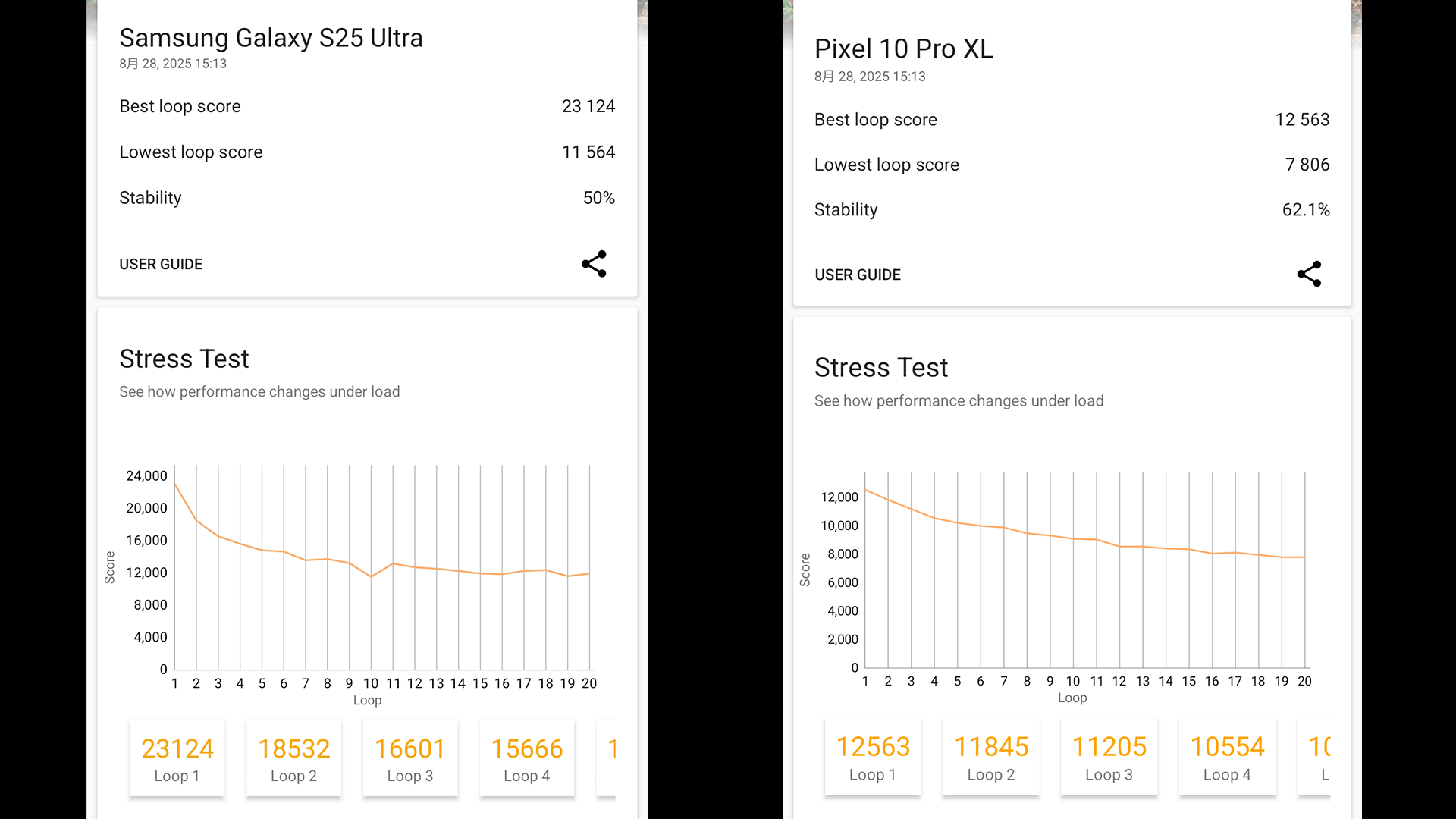The height and width of the screenshot is (819, 1456).
Task: Select the Loop 3 card showing 11205
Action: (x=1109, y=756)
